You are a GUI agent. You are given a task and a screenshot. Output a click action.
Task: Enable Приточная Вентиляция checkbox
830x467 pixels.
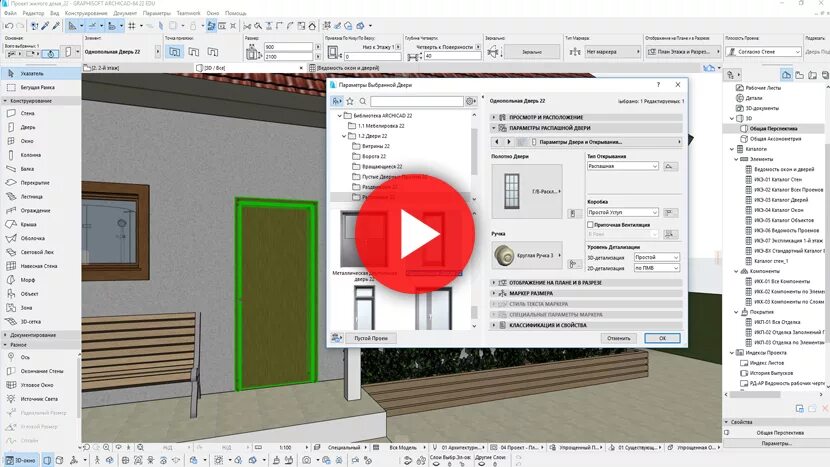click(x=590, y=225)
